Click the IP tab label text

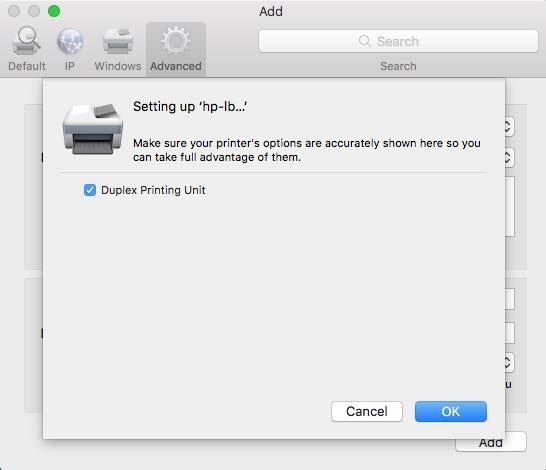(70, 66)
